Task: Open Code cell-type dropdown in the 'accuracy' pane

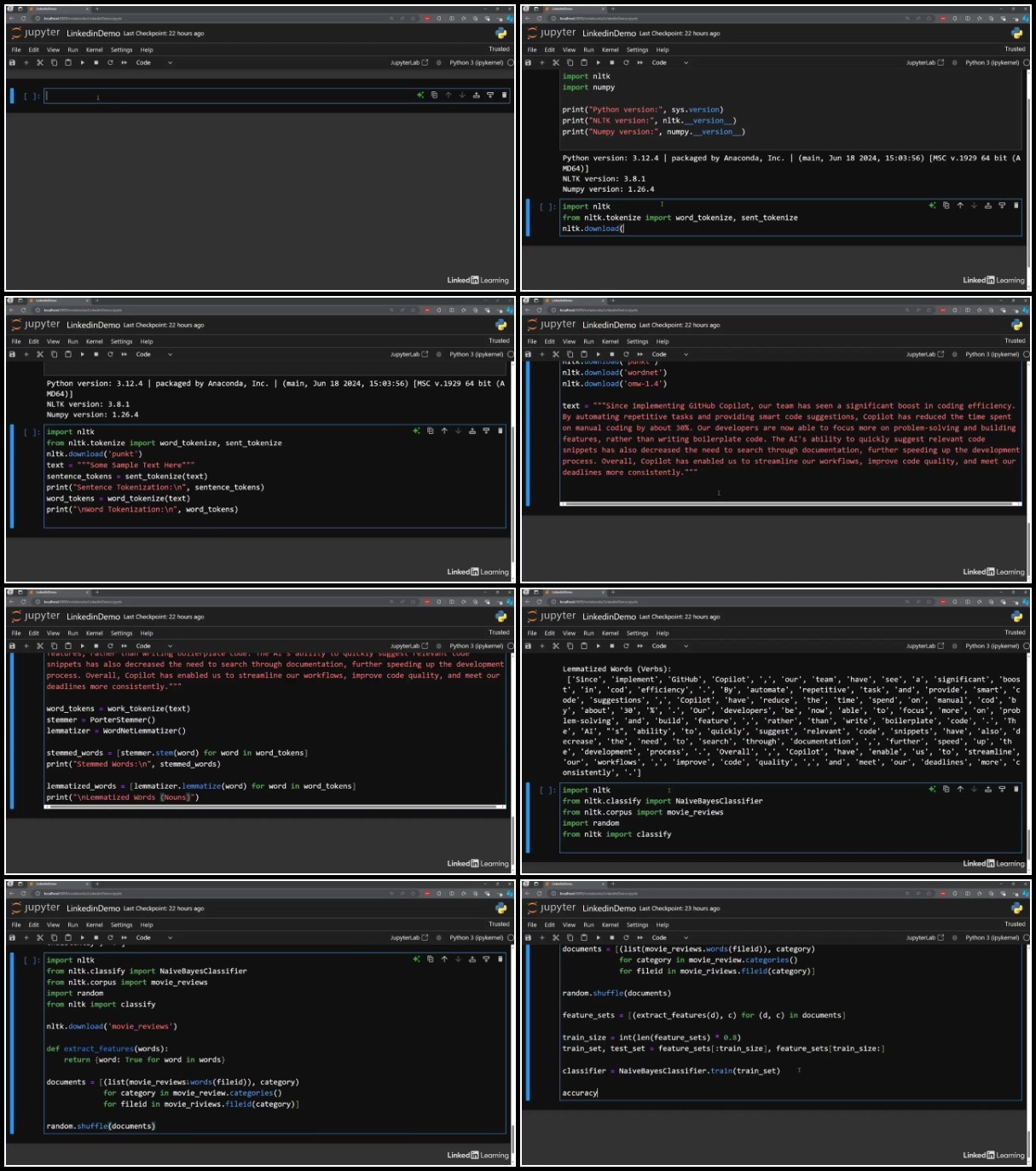Action: coord(670,937)
